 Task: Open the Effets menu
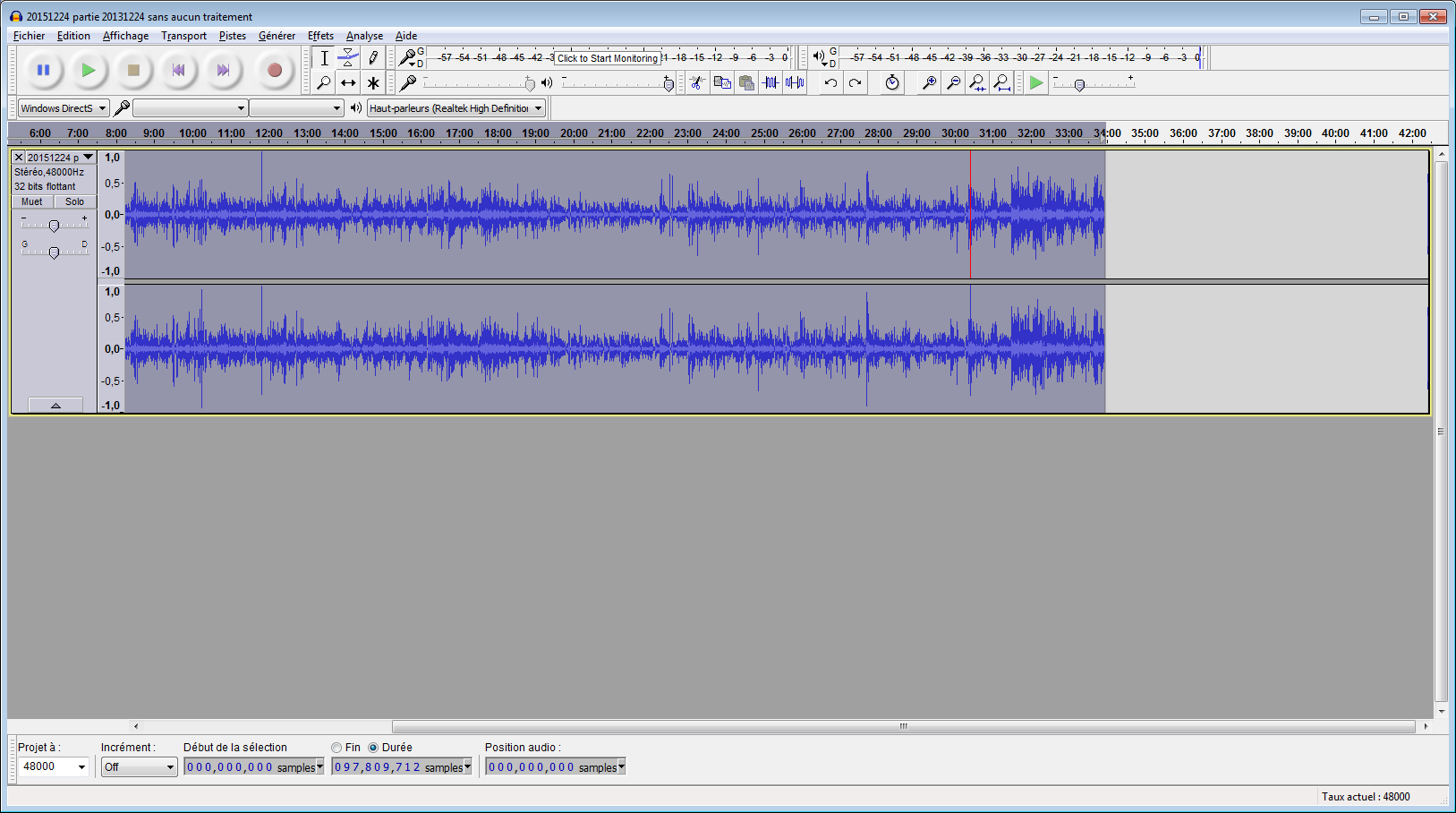coord(320,36)
